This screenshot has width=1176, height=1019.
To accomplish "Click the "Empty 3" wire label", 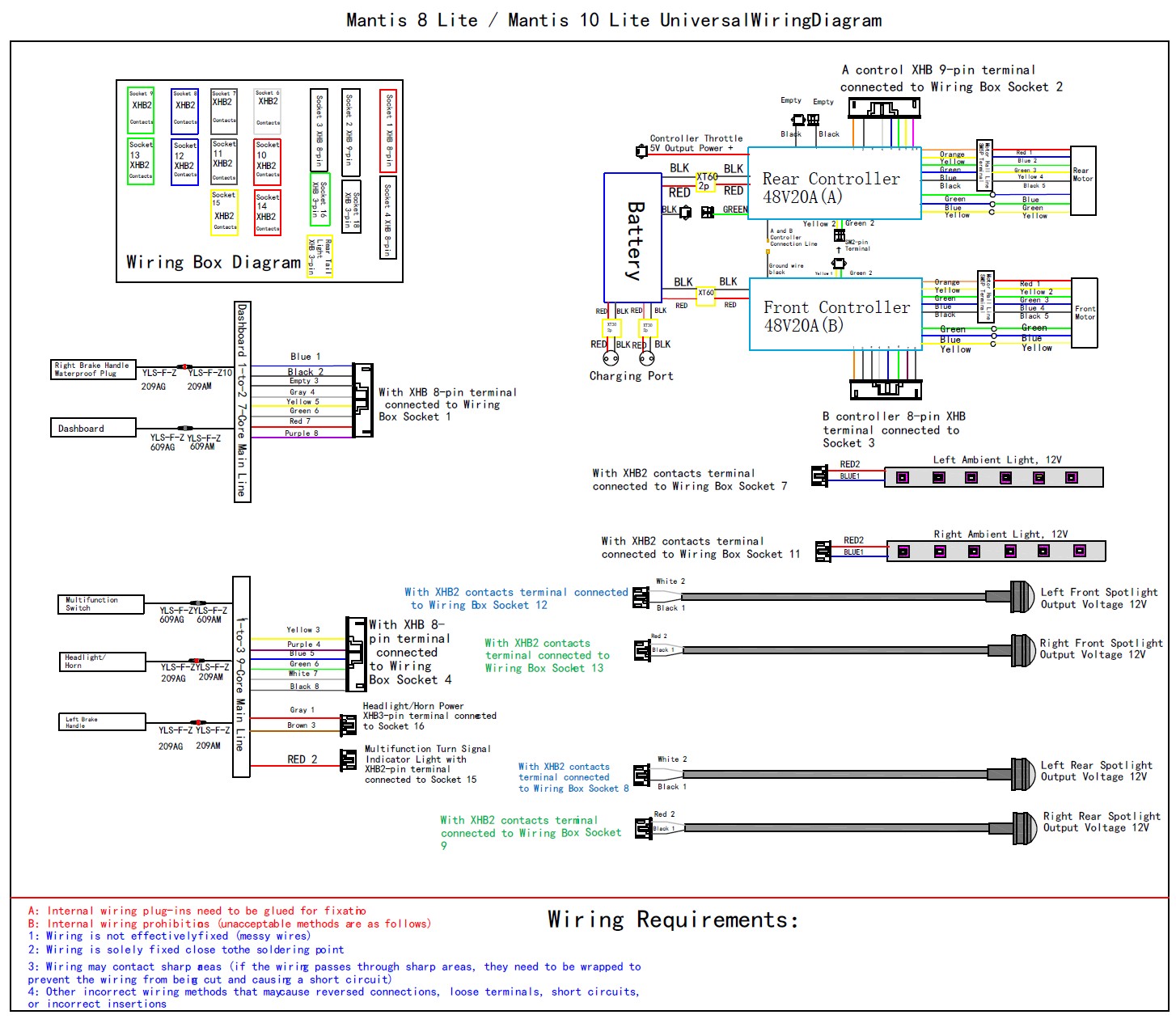I will (x=304, y=381).
